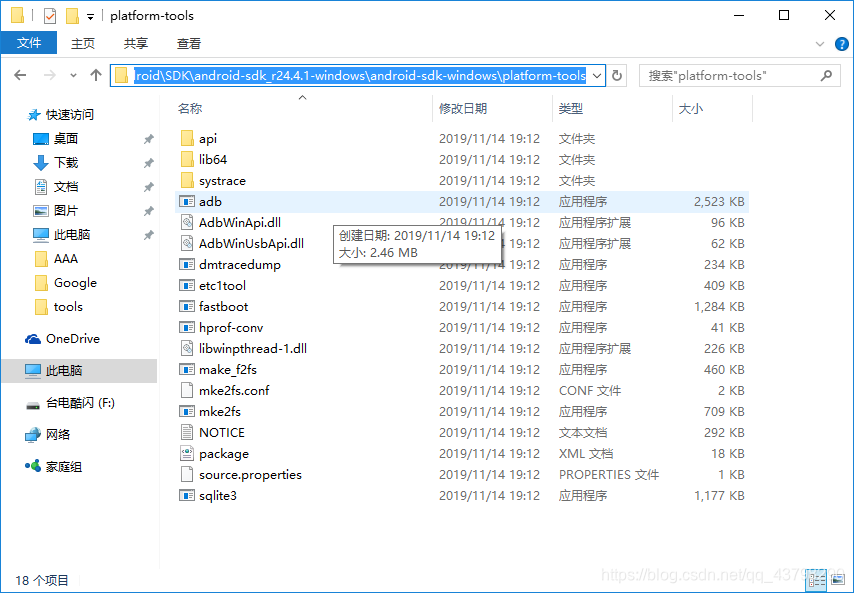Click the api folder icon
The image size is (854, 593).
[x=187, y=138]
